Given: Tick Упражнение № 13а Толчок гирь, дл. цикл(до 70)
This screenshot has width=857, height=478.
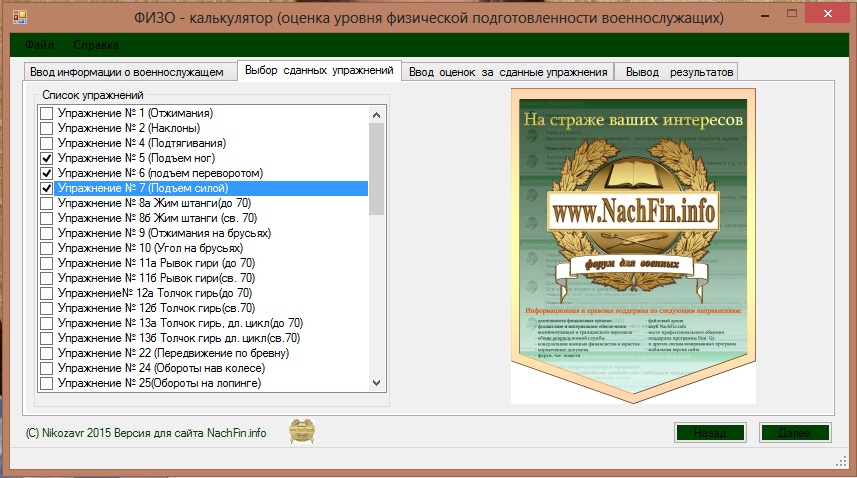Looking at the screenshot, I should tap(46, 323).
